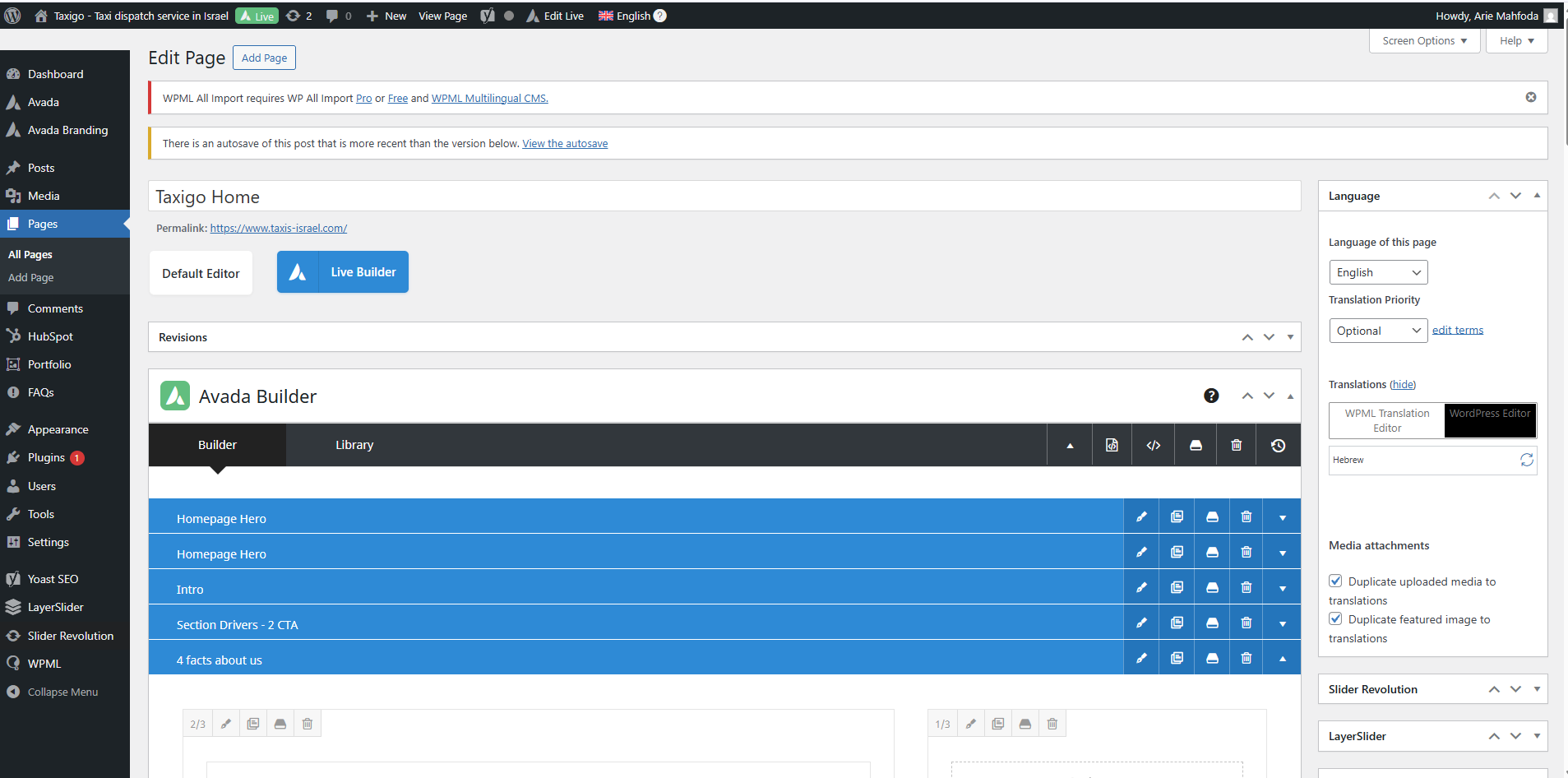Open the taxis-israel.com permalink
Image resolution: width=1568 pixels, height=778 pixels.
279,229
